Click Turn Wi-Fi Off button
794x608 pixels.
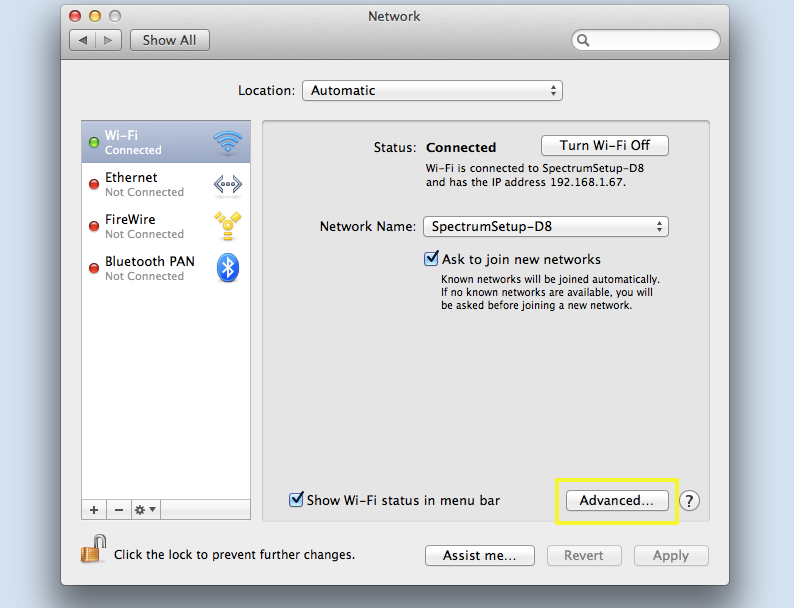[605, 145]
